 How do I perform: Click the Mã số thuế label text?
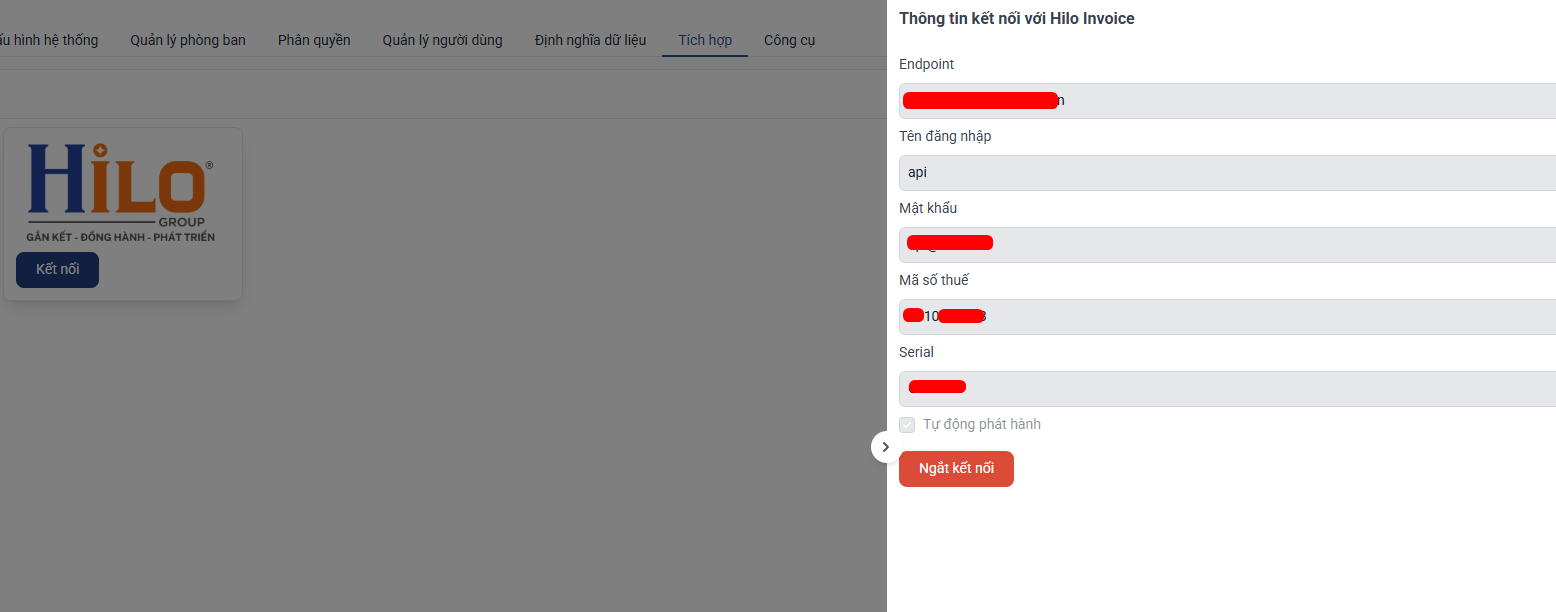pos(934,280)
